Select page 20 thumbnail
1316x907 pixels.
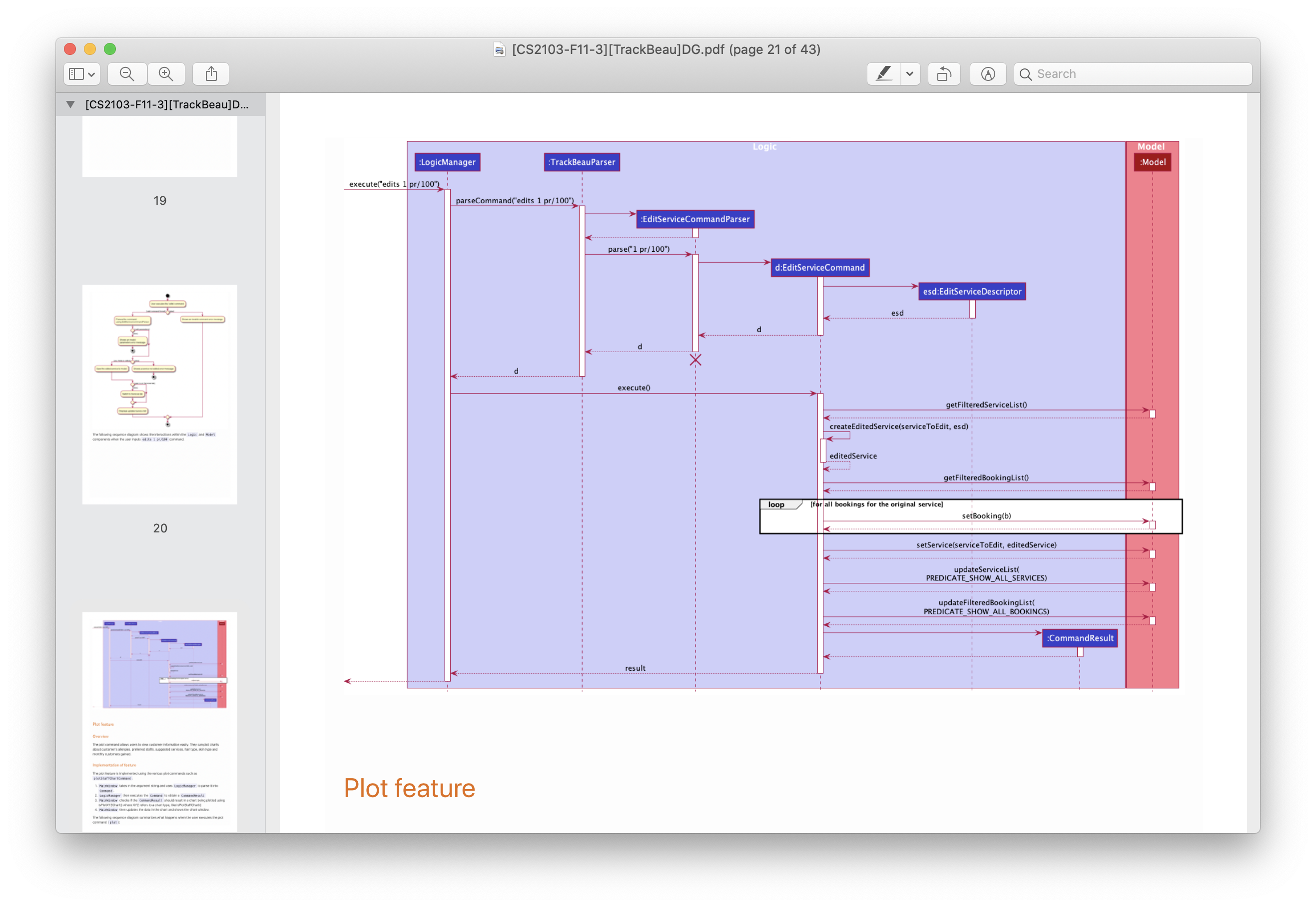[x=160, y=394]
